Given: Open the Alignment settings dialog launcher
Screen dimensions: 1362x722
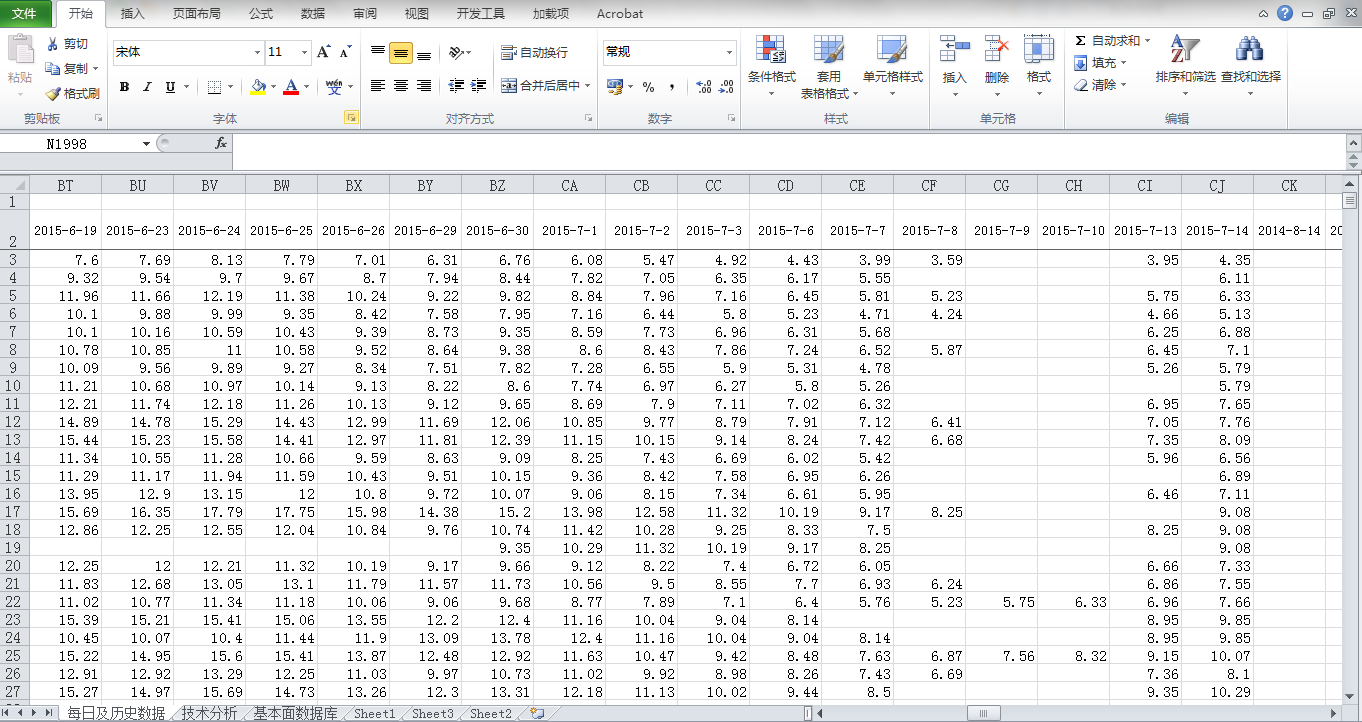Looking at the screenshot, I should point(590,118).
